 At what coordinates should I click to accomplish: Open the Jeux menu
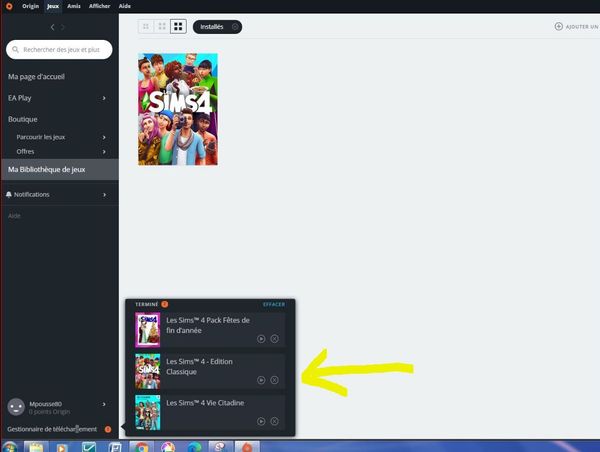[53, 6]
